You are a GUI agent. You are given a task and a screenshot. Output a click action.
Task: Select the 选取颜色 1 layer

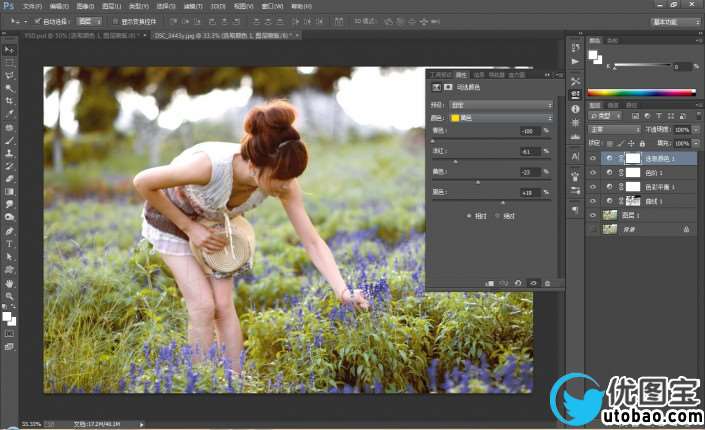[x=659, y=158]
